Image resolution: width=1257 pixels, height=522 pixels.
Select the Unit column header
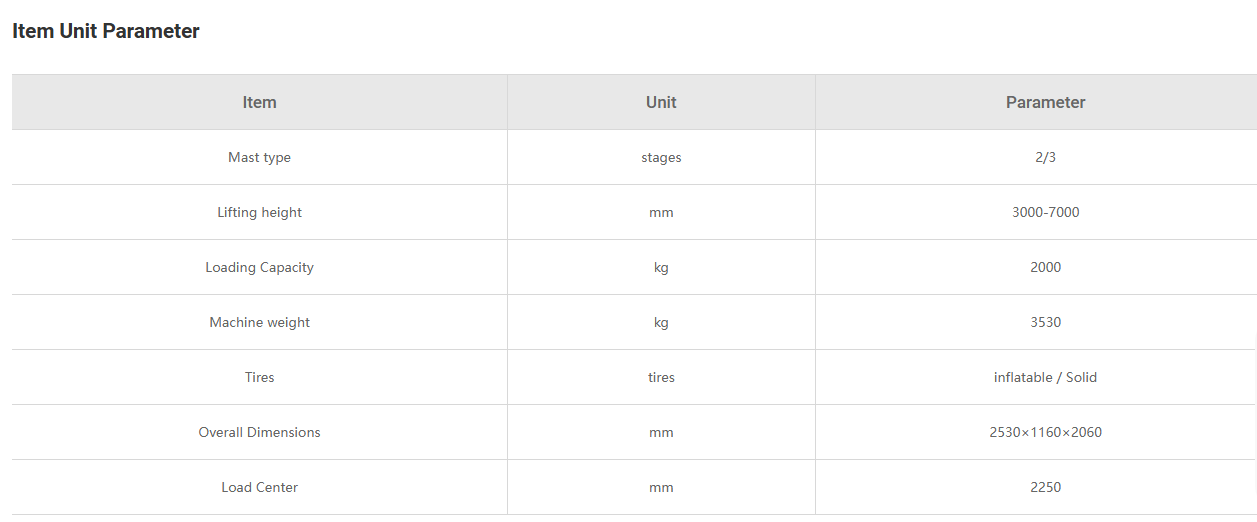(661, 102)
